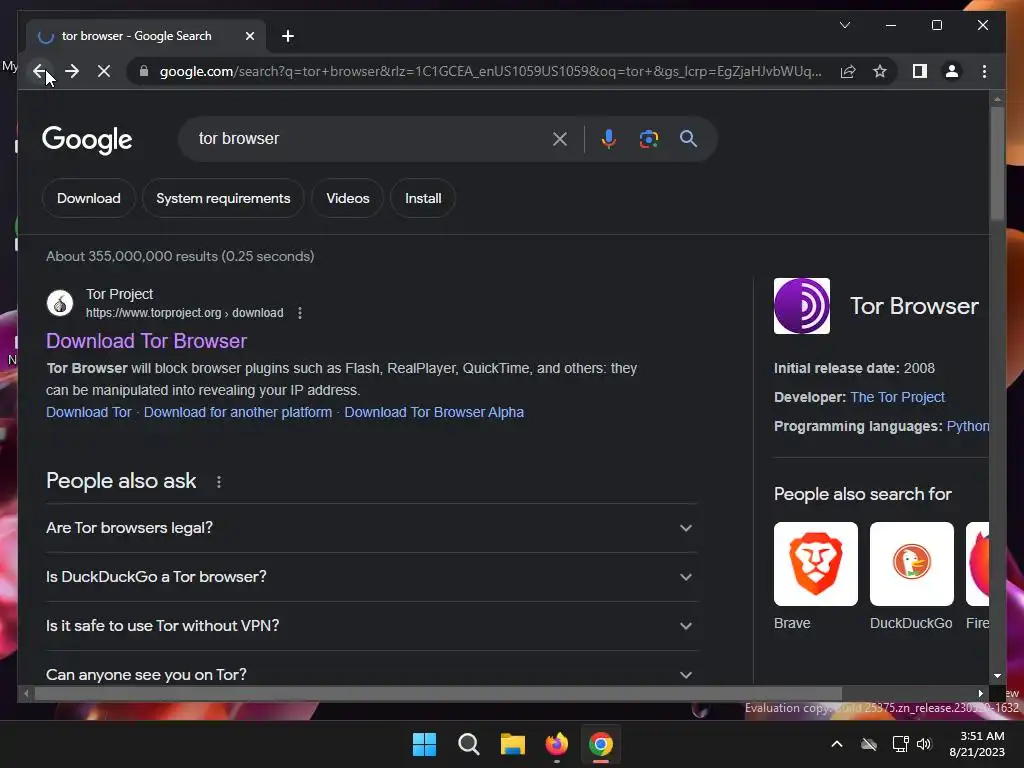Clear the search box with the X icon
This screenshot has width=1024, height=768.
560,138
